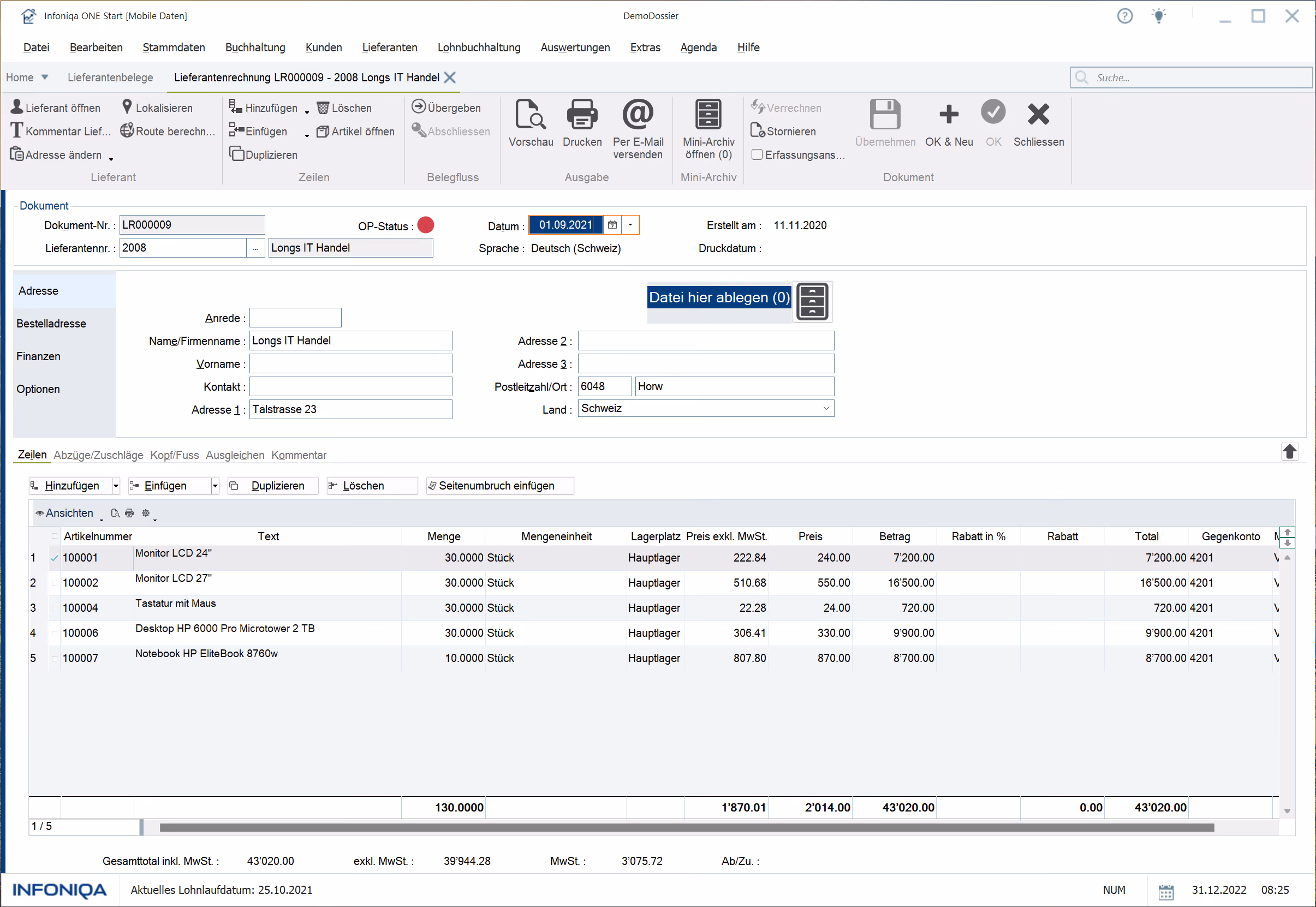The height and width of the screenshot is (907, 1316).
Task: Click the Lokalisieren pin icon
Action: (127, 107)
